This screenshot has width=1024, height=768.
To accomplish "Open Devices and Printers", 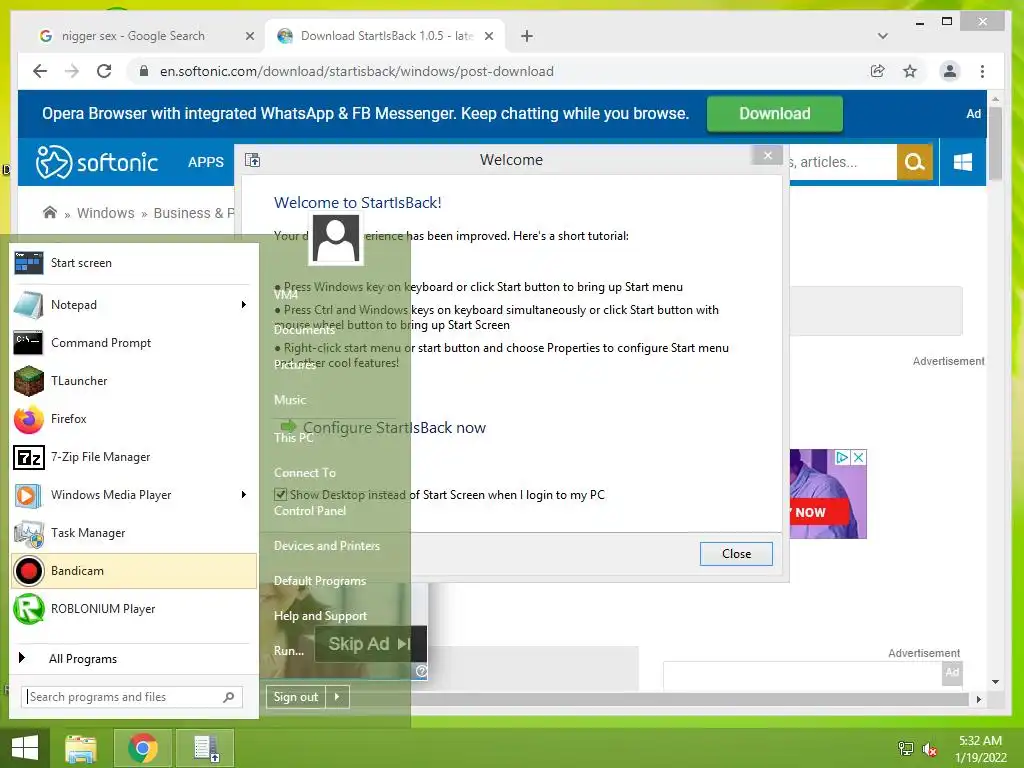I will [327, 546].
